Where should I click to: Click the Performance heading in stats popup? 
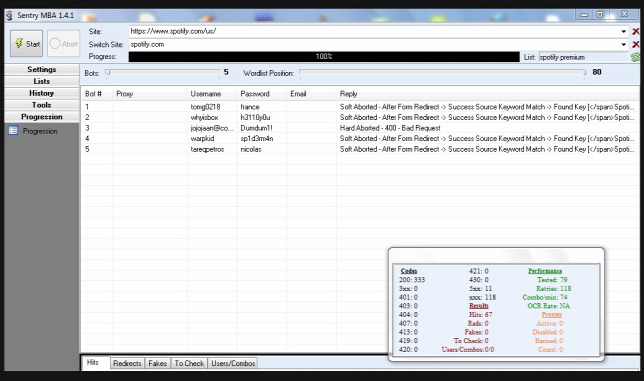[545, 271]
